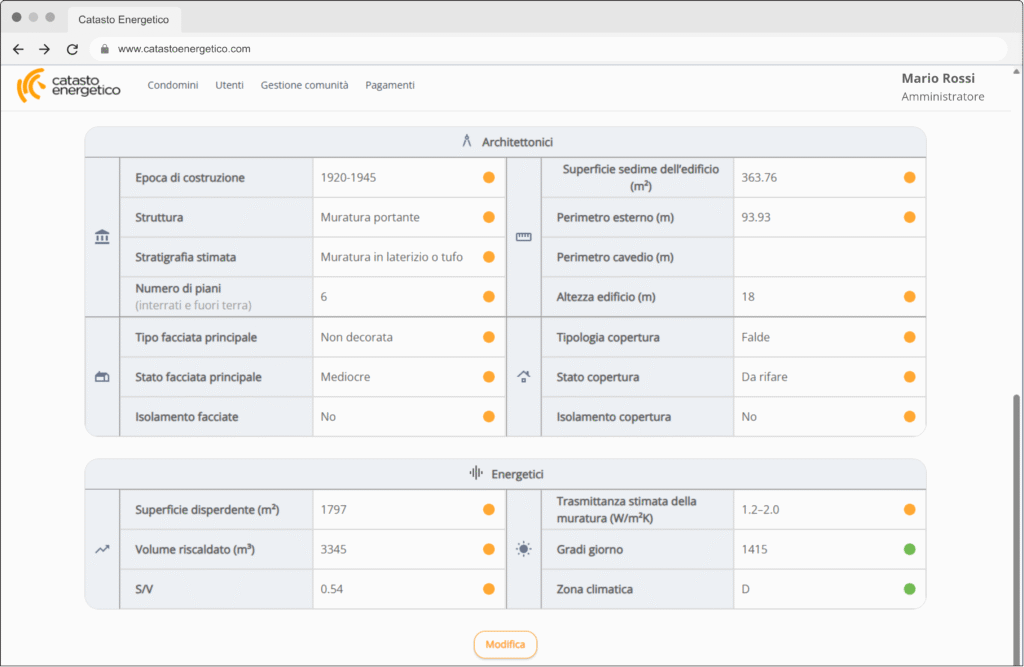Screen dimensions: 1024x667
Task: Select the Catasto Energetico browser tab
Action: [x=123, y=19]
